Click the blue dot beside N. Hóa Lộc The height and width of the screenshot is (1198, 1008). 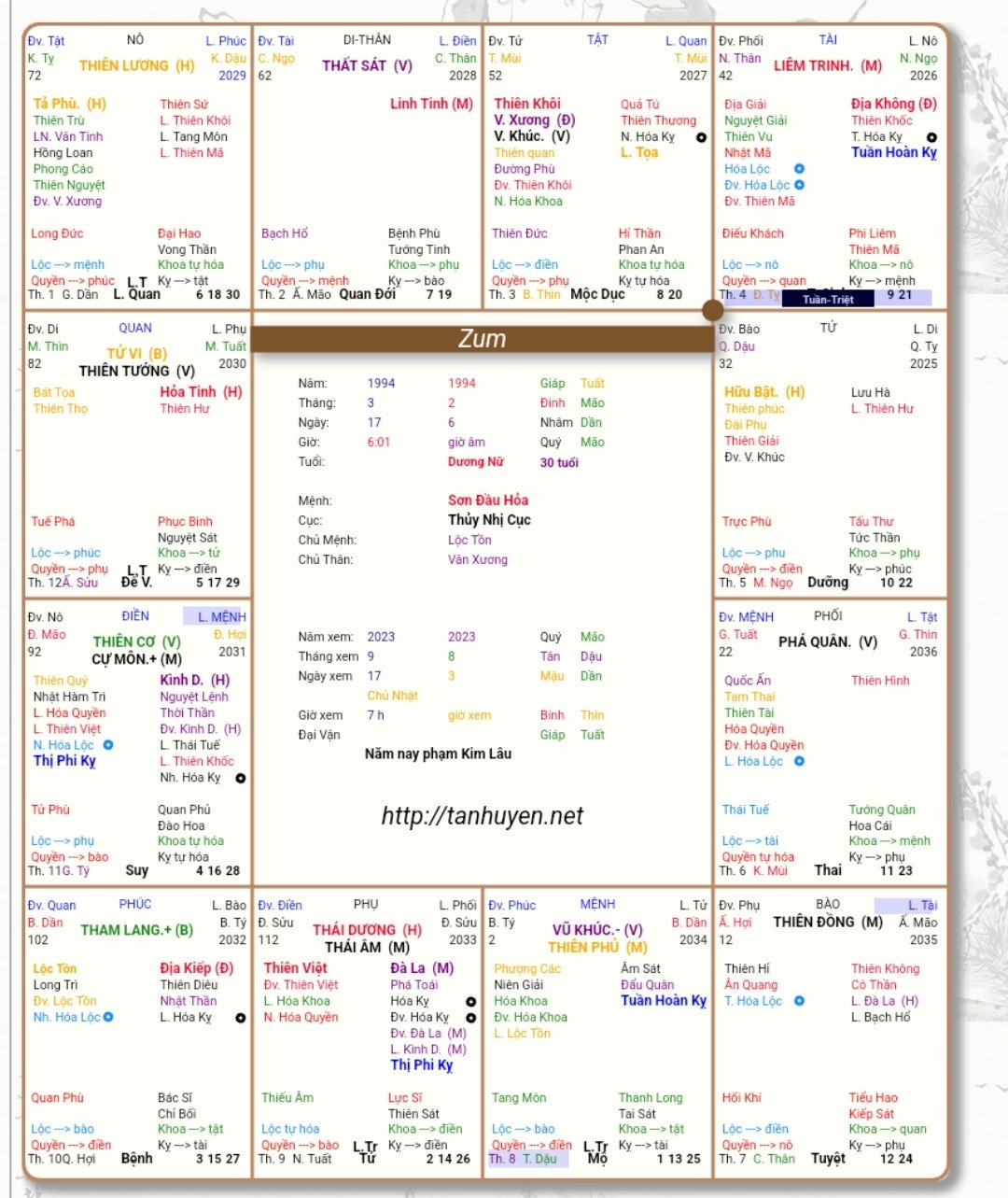click(x=108, y=745)
